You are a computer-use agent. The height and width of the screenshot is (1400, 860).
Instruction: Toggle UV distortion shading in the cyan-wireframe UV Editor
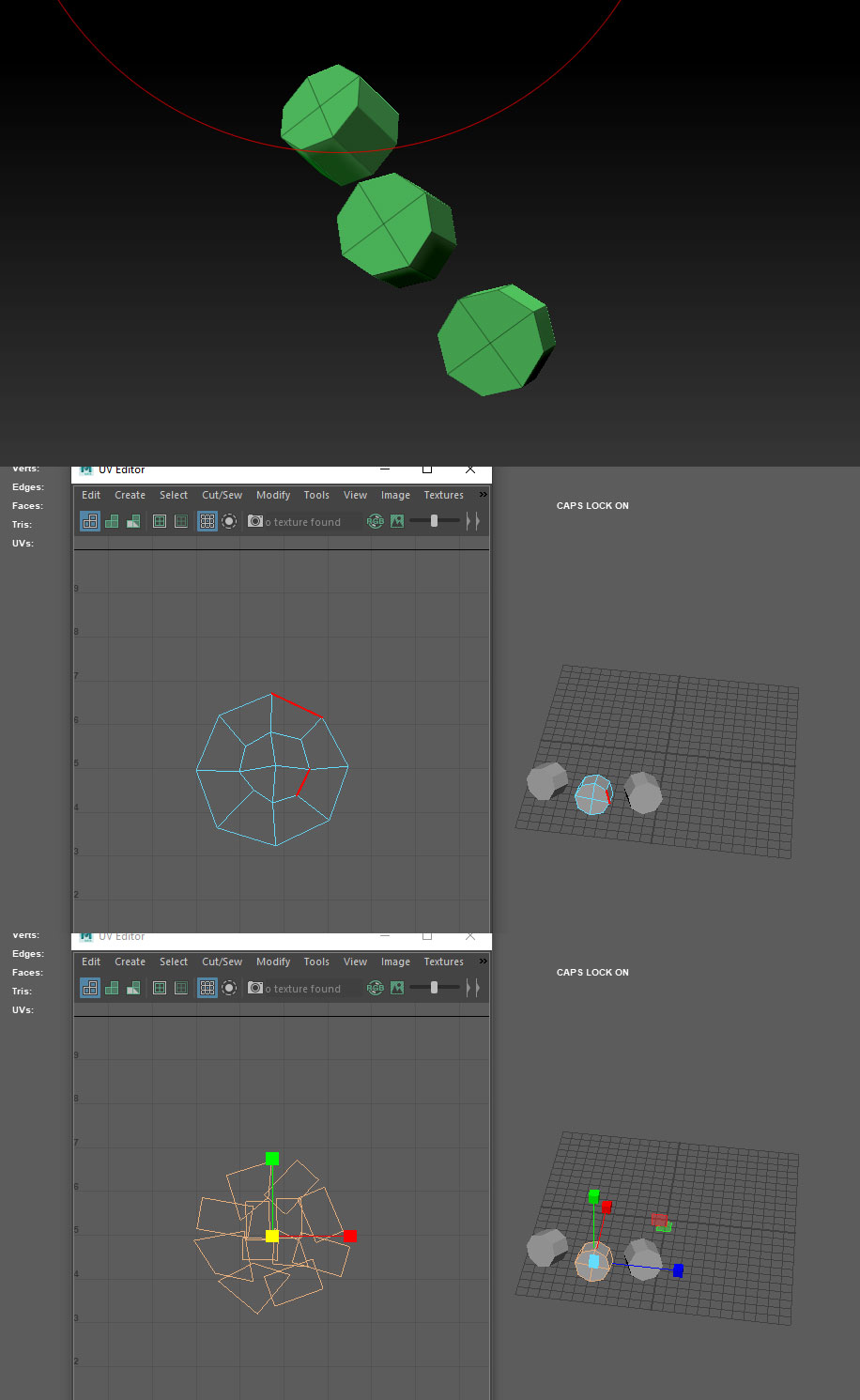coord(133,521)
